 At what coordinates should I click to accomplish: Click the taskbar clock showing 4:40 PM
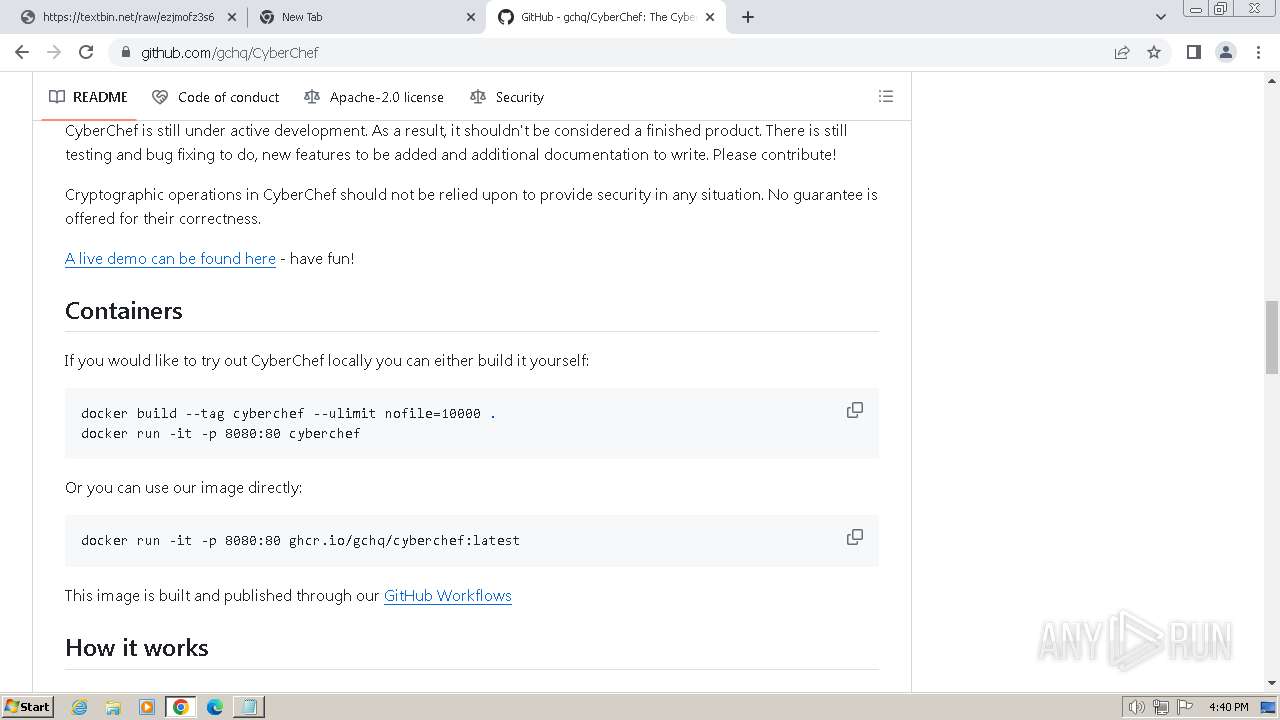(1228, 707)
